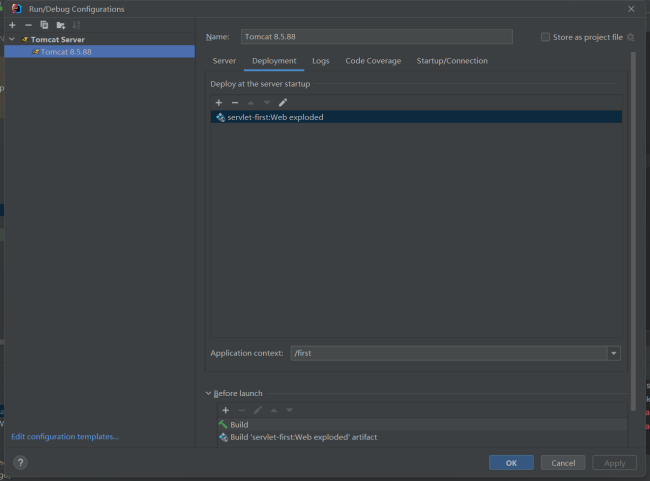Select the servlet-first:Web exploded artifact
The image size is (650, 481).
pos(275,117)
